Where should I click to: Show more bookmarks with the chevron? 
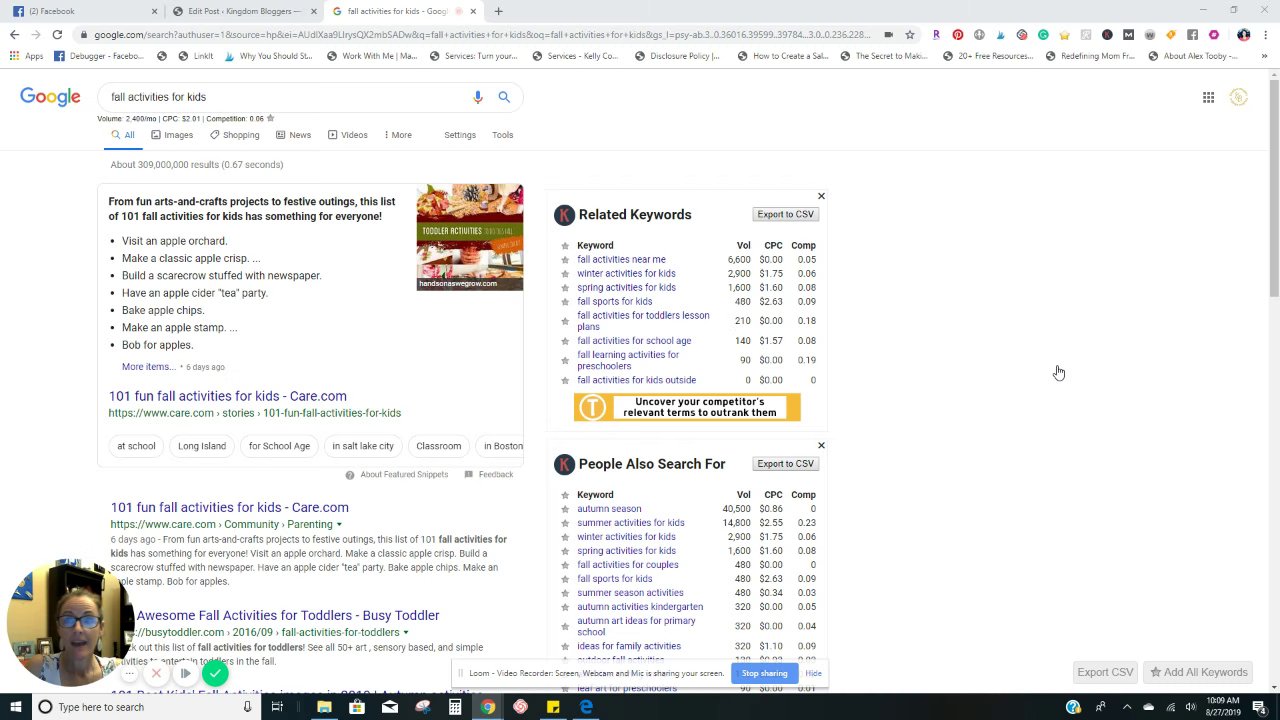(1264, 56)
